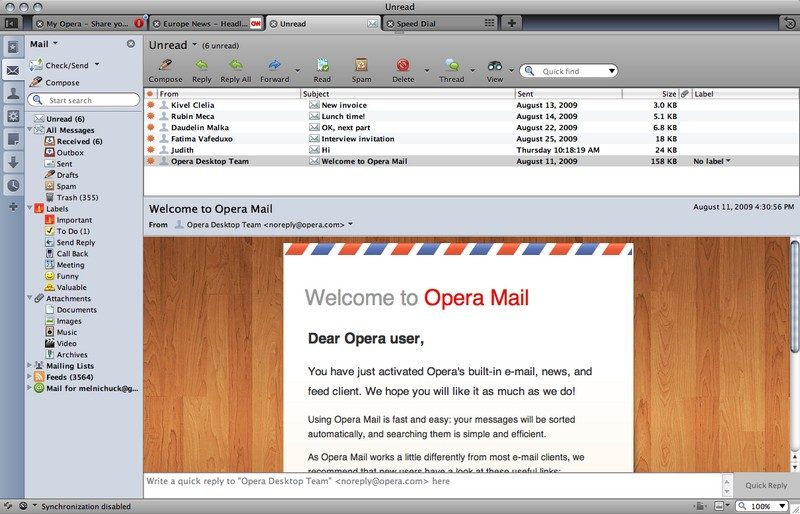Click the Quick Reply button
The width and height of the screenshot is (800, 514).
click(x=766, y=485)
